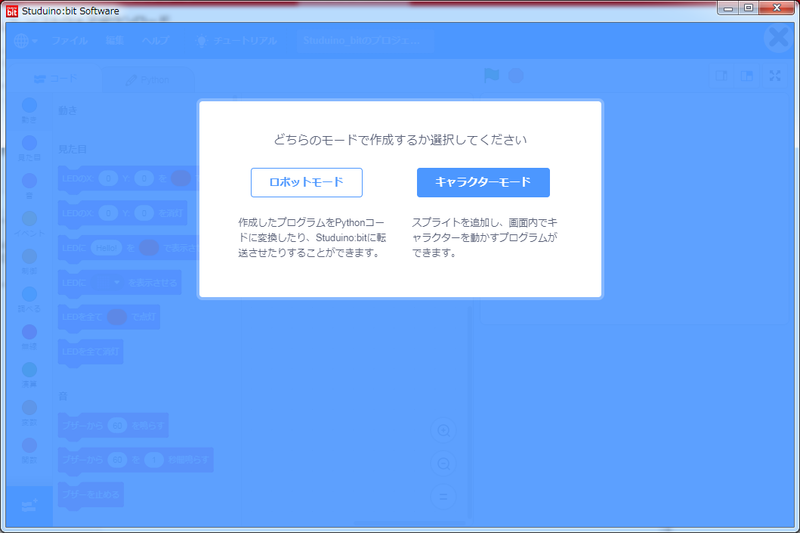800x533 pixels.
Task: Click the Hello! text input
Action: tap(107, 248)
